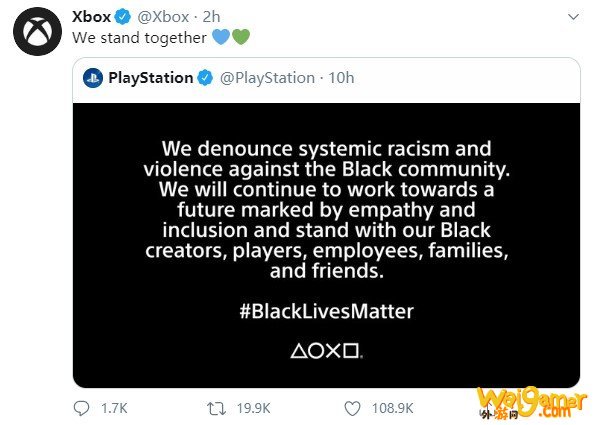Open the @Xbox handle link
The width and height of the screenshot is (594, 425).
[163, 17]
